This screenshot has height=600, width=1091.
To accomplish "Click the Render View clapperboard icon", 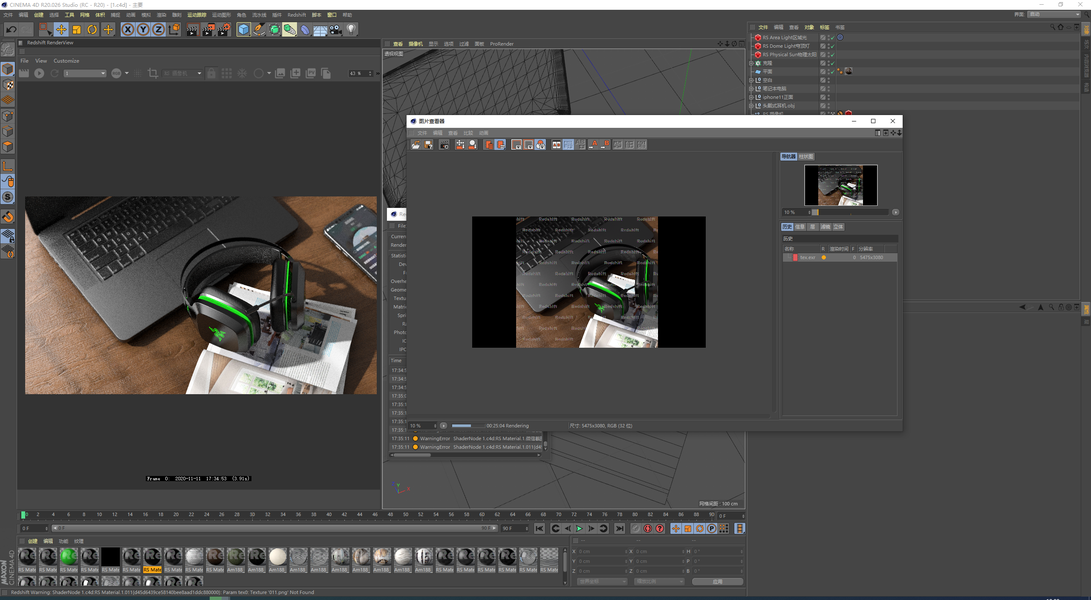I will 192,29.
